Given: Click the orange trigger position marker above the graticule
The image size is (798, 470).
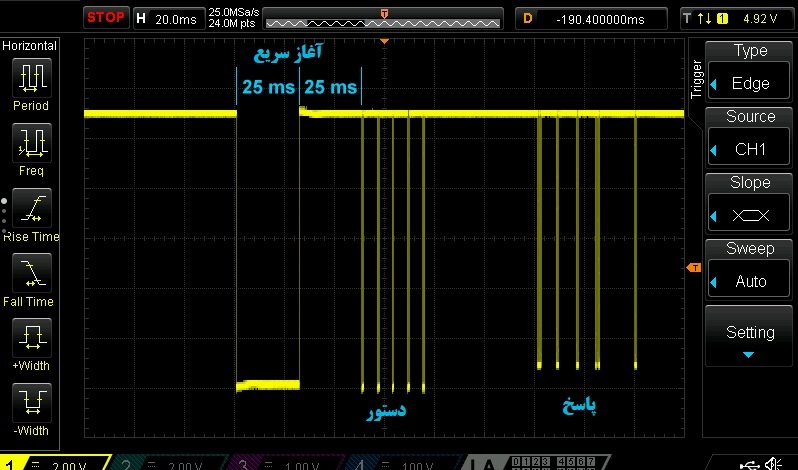Looking at the screenshot, I should click(385, 41).
